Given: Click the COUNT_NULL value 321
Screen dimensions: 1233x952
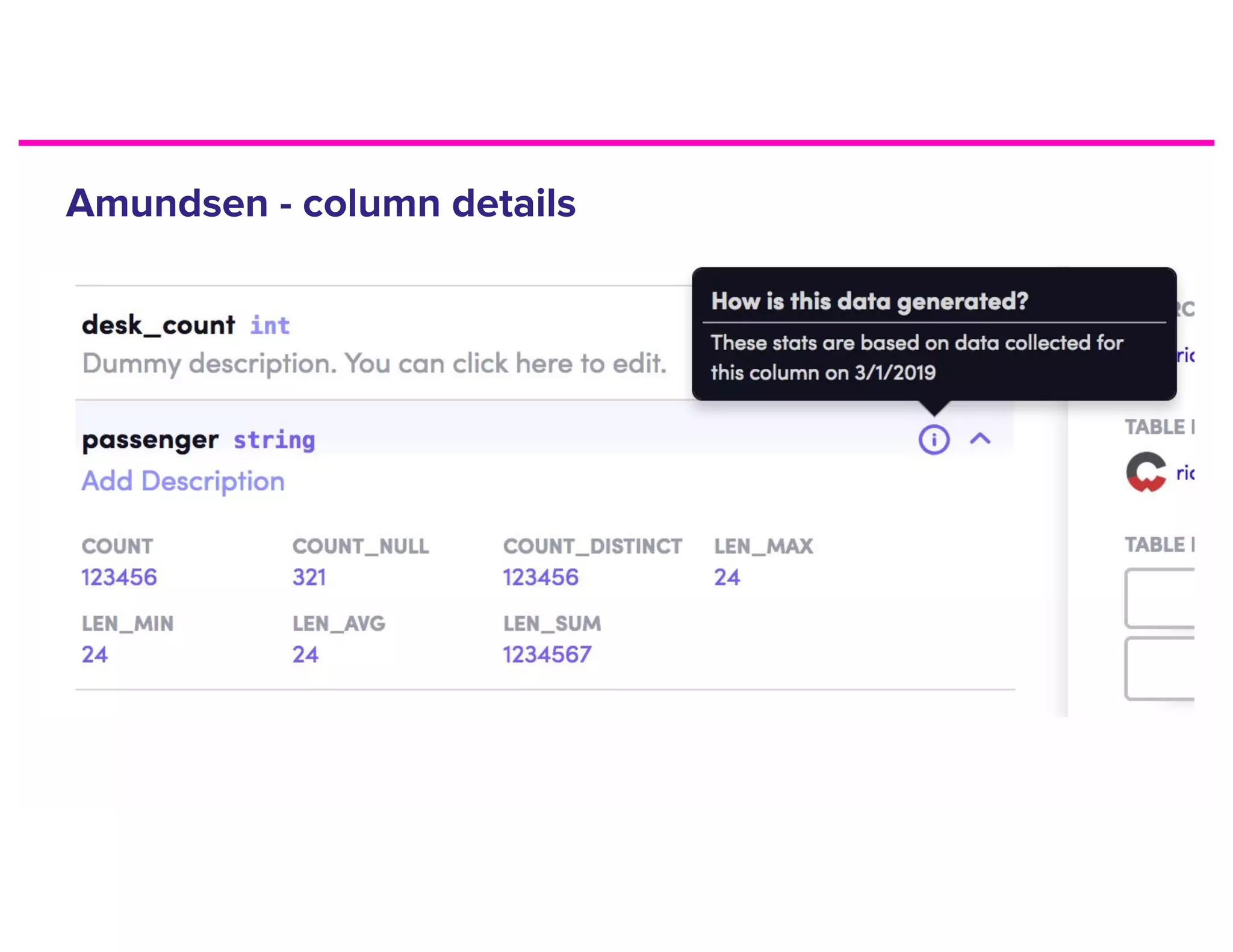Looking at the screenshot, I should click(309, 577).
